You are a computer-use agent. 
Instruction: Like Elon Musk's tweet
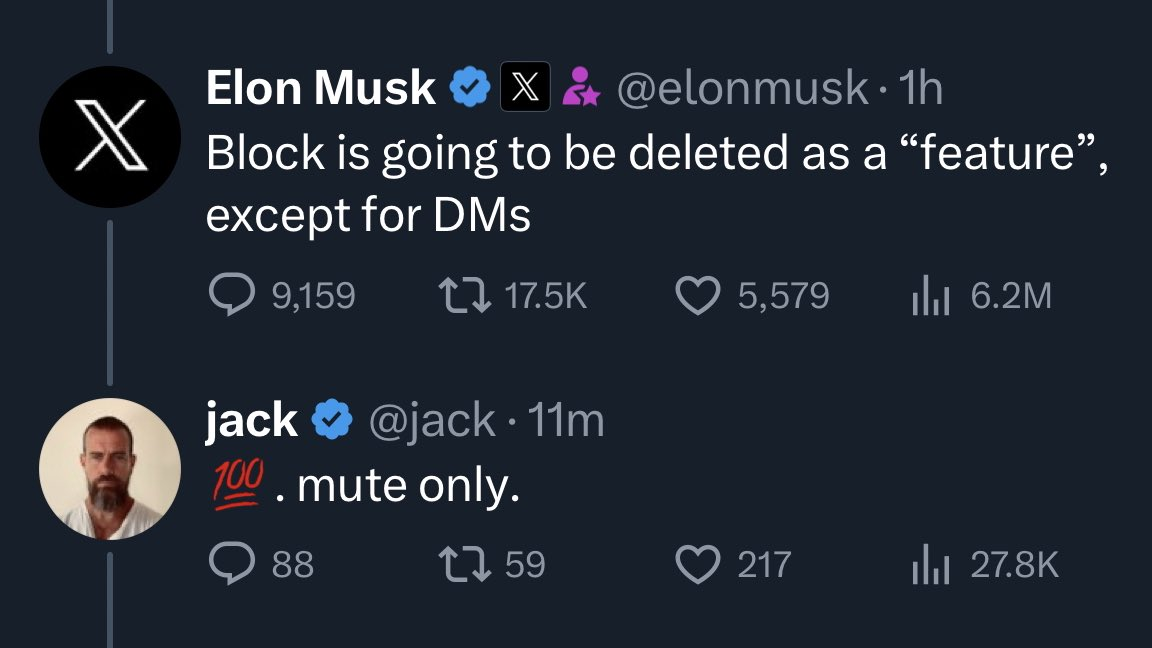click(x=700, y=292)
